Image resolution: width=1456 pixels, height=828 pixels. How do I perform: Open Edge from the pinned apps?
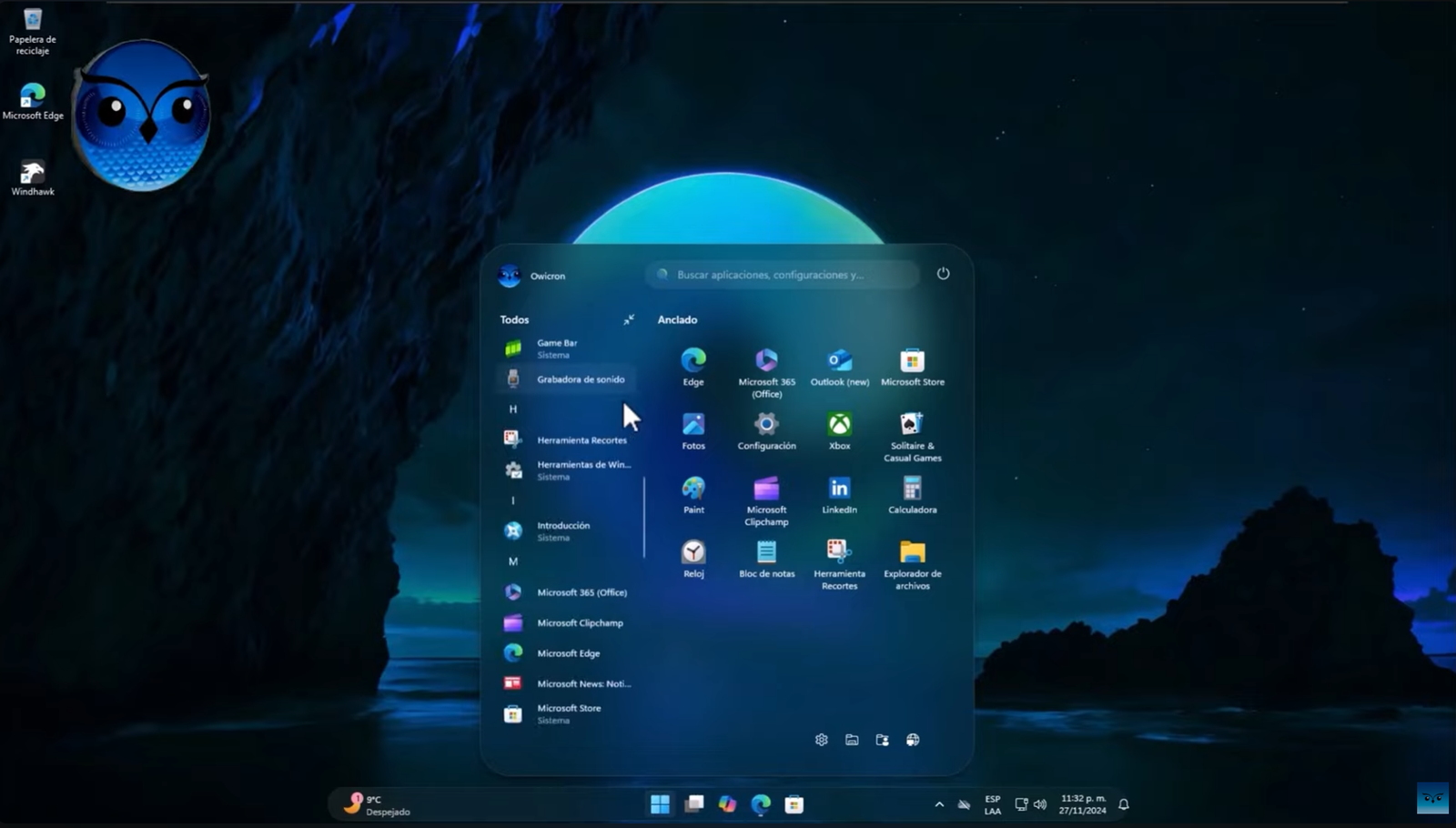tap(693, 368)
